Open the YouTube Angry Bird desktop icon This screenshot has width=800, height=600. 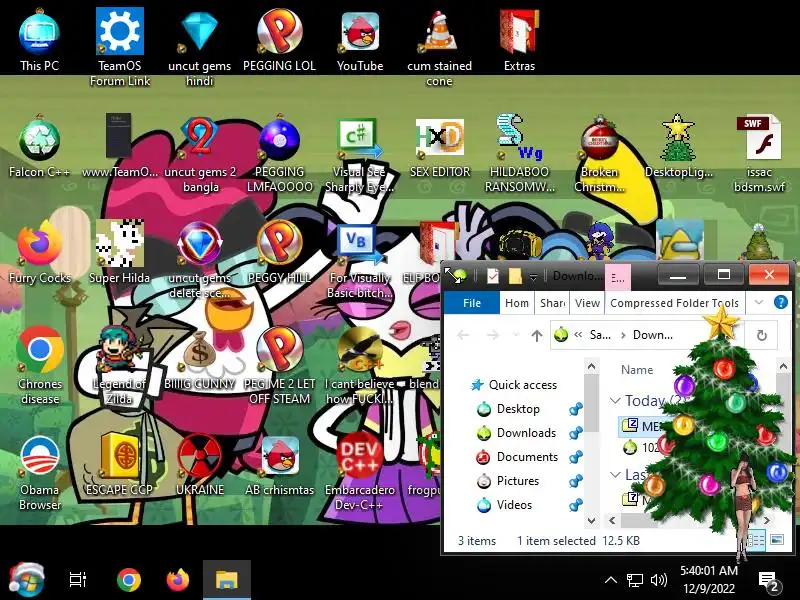(x=360, y=41)
